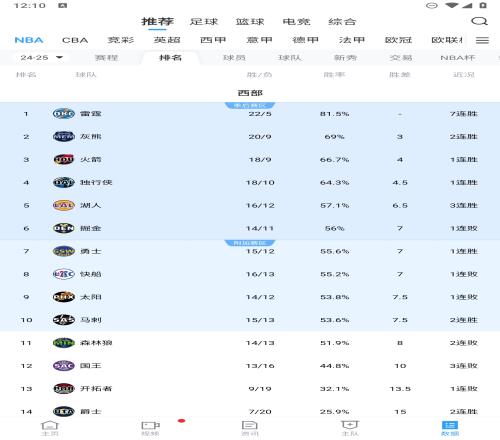Expand the 24-25 season dropdown

tap(41, 58)
